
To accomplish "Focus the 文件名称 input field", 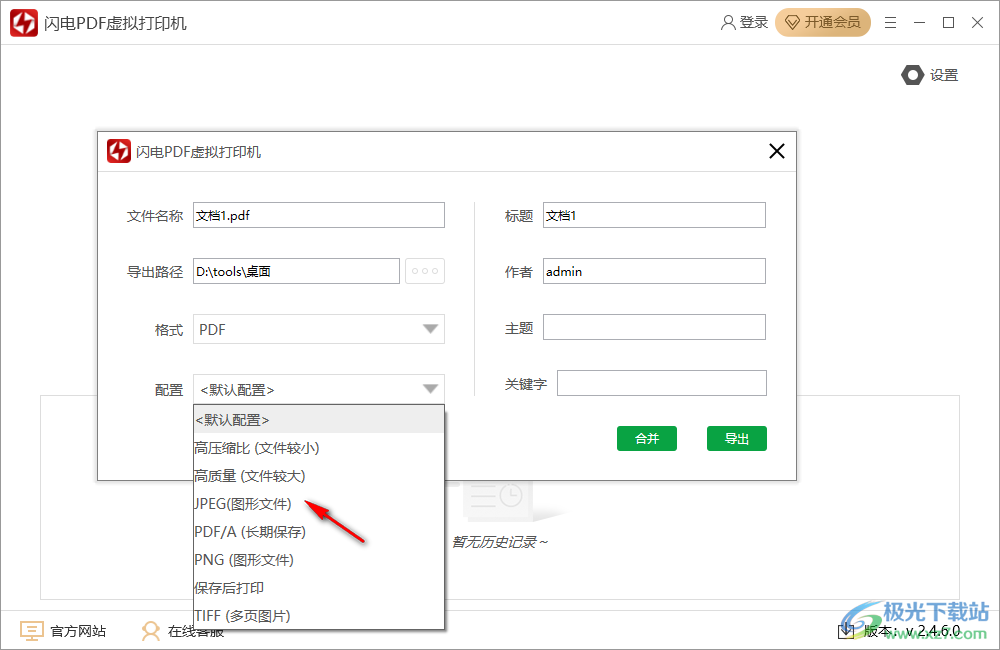I will point(319,216).
